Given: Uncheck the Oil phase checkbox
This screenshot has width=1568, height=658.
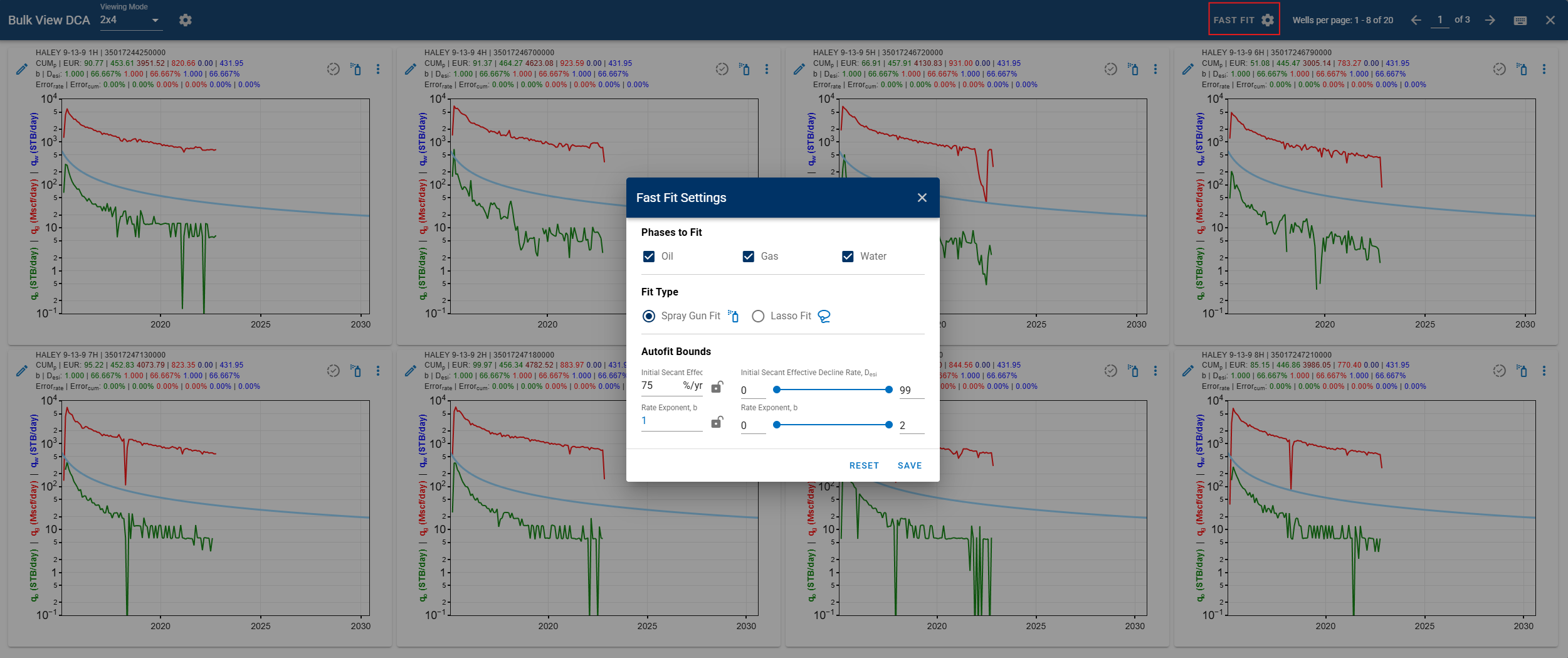Looking at the screenshot, I should point(649,257).
